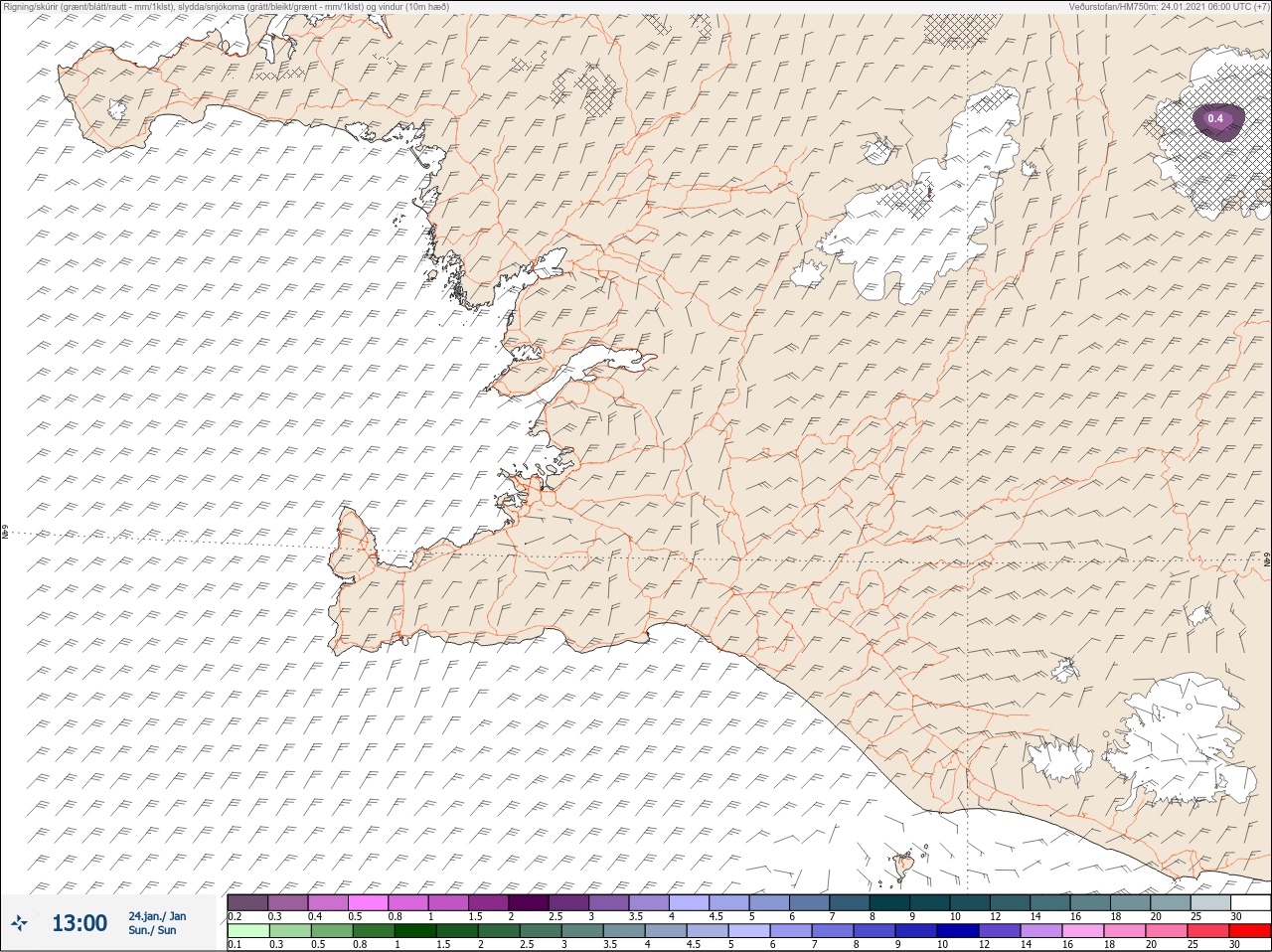1272x952 pixels.
Task: Select the 7 blue swatch in lower legend row
Action: pos(833,931)
